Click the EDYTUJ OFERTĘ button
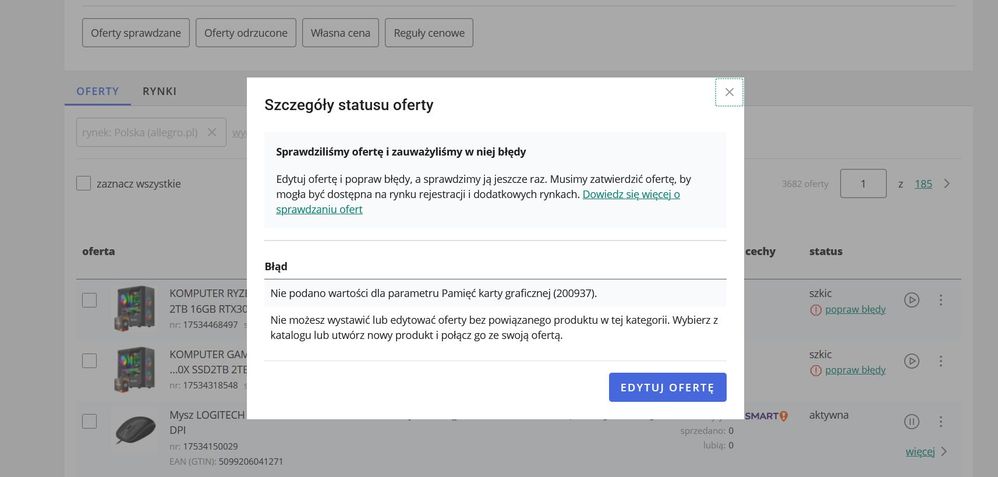 [x=667, y=387]
